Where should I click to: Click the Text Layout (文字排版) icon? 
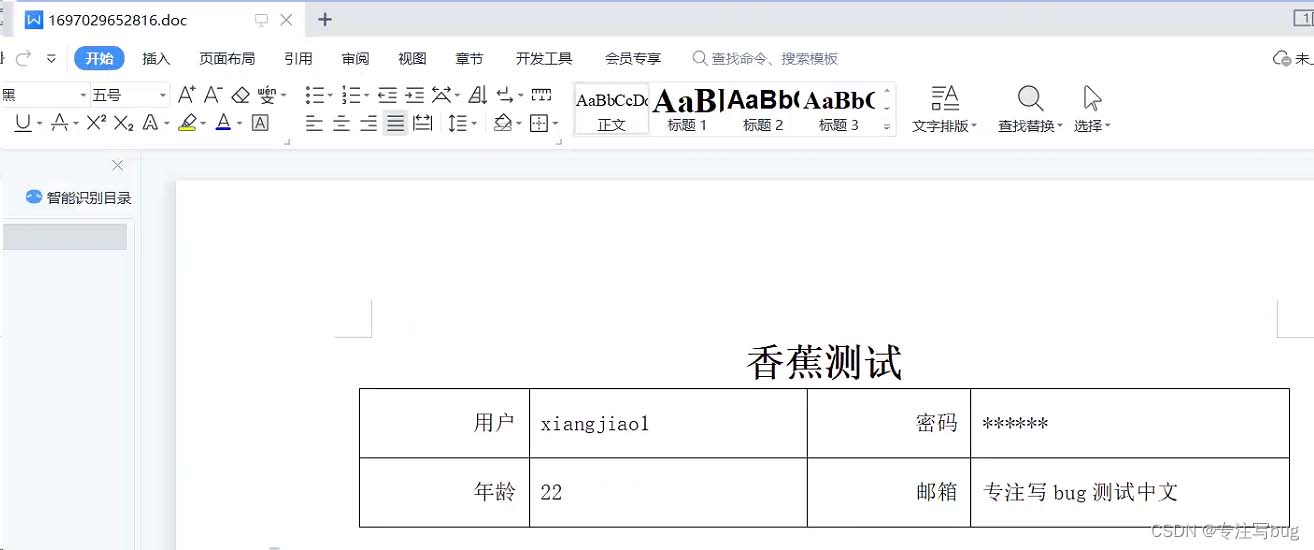click(945, 98)
